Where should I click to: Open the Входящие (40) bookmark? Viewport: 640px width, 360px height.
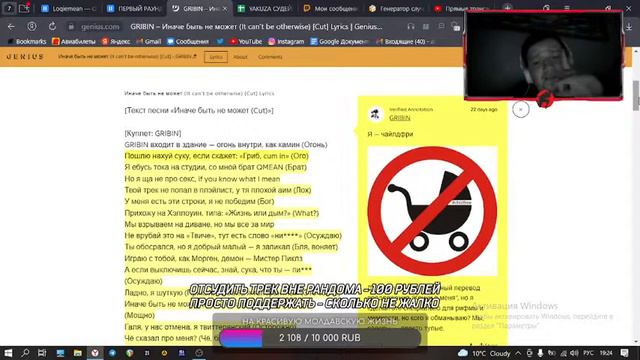coord(405,42)
